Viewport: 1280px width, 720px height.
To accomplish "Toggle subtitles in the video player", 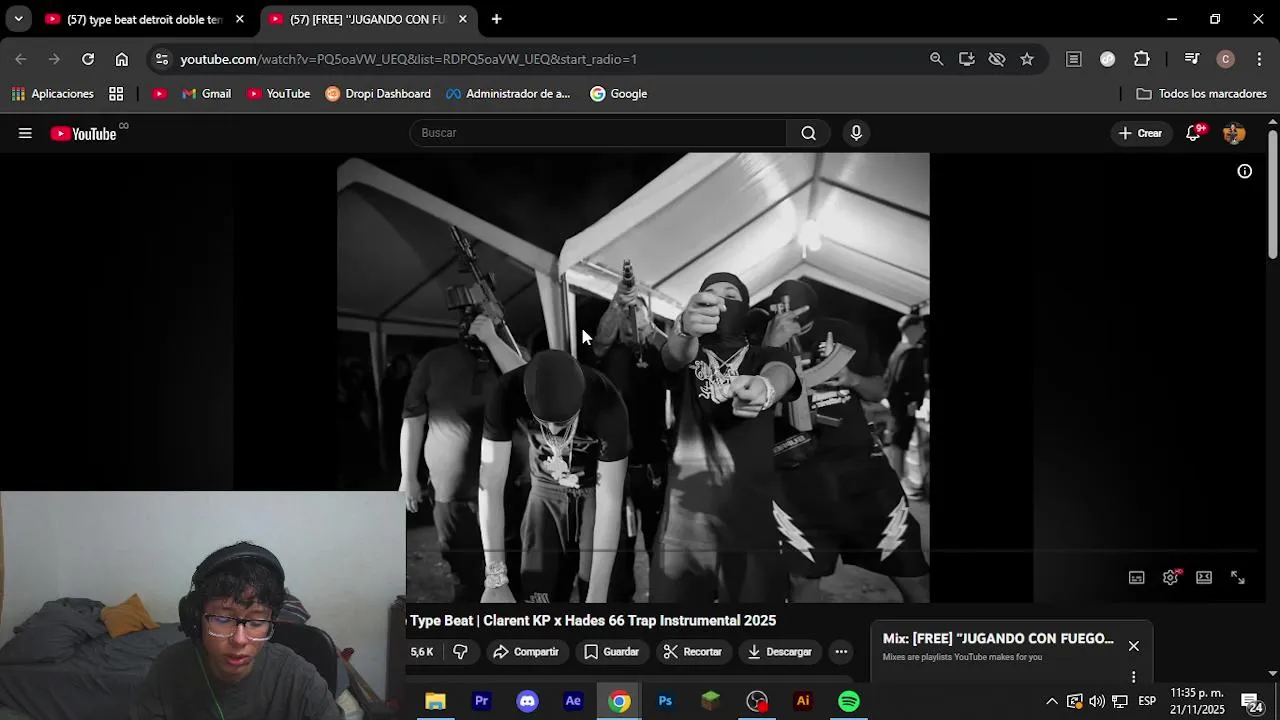I will [1137, 577].
